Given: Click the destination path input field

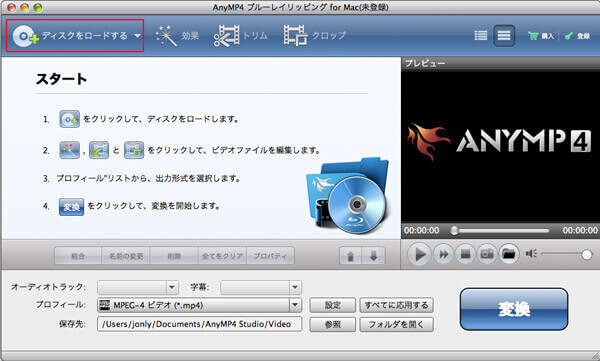Looking at the screenshot, I should click(199, 324).
